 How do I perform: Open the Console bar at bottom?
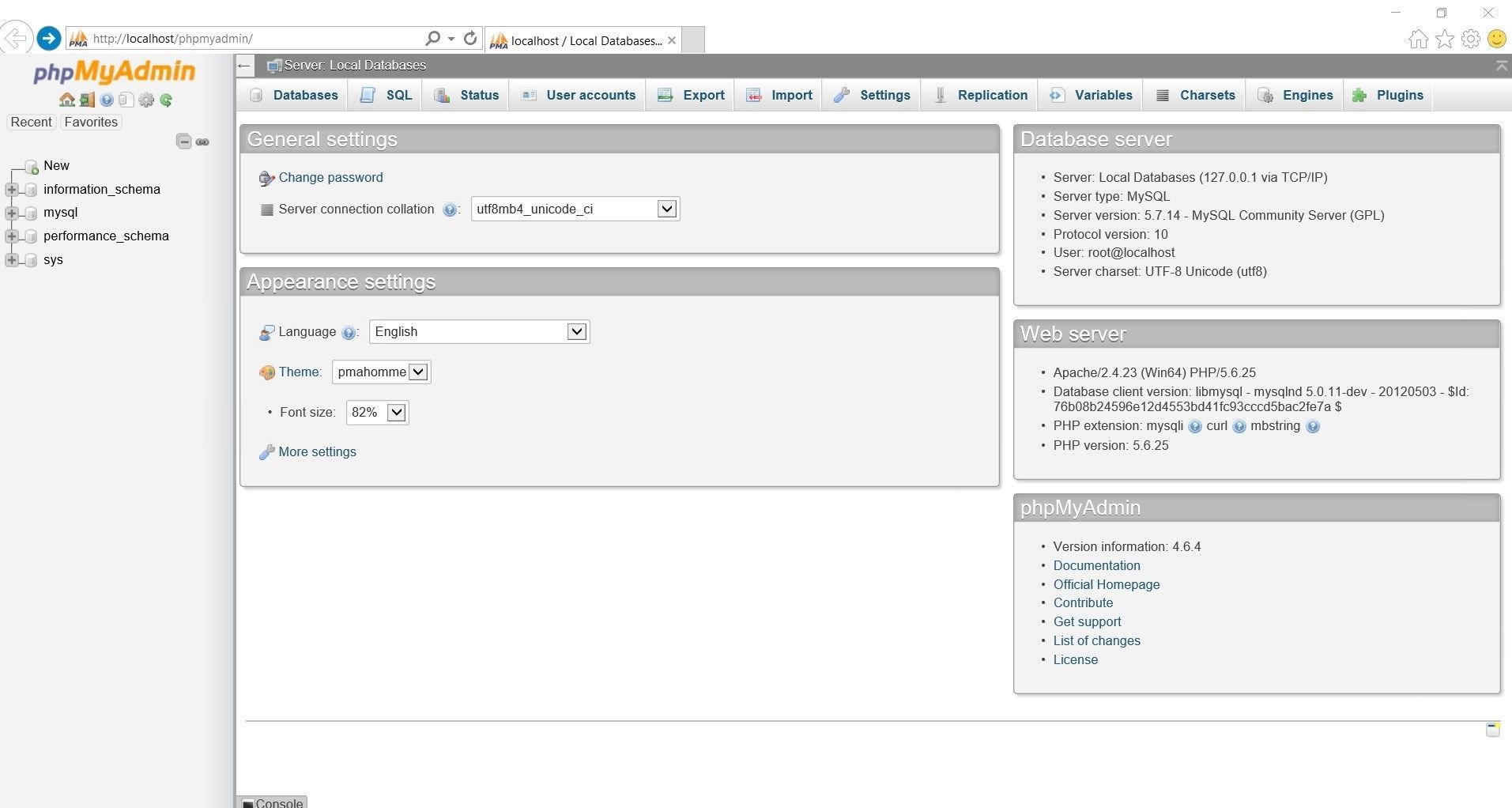pyautogui.click(x=272, y=802)
